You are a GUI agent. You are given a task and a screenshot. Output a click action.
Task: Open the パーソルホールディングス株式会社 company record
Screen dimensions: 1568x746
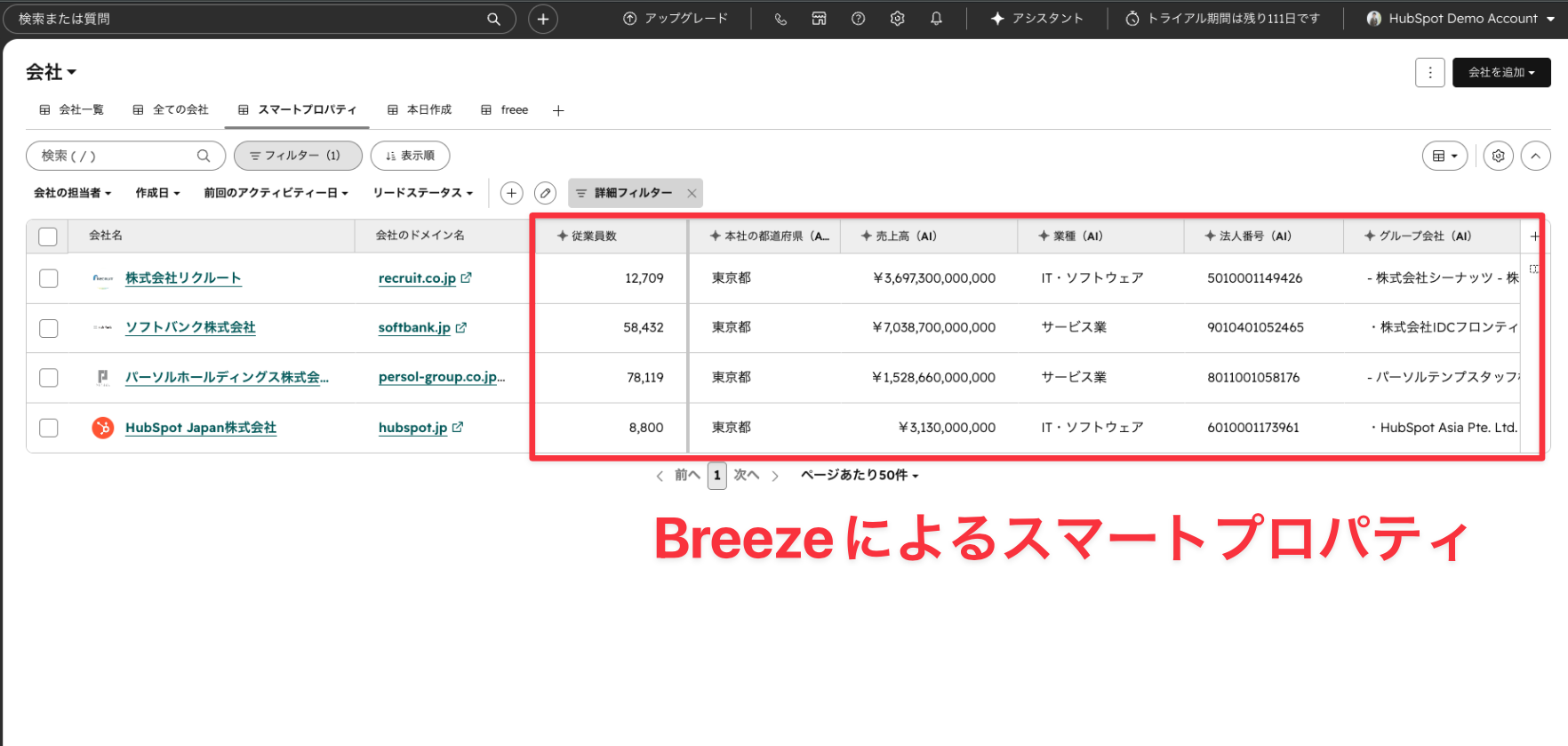227,377
